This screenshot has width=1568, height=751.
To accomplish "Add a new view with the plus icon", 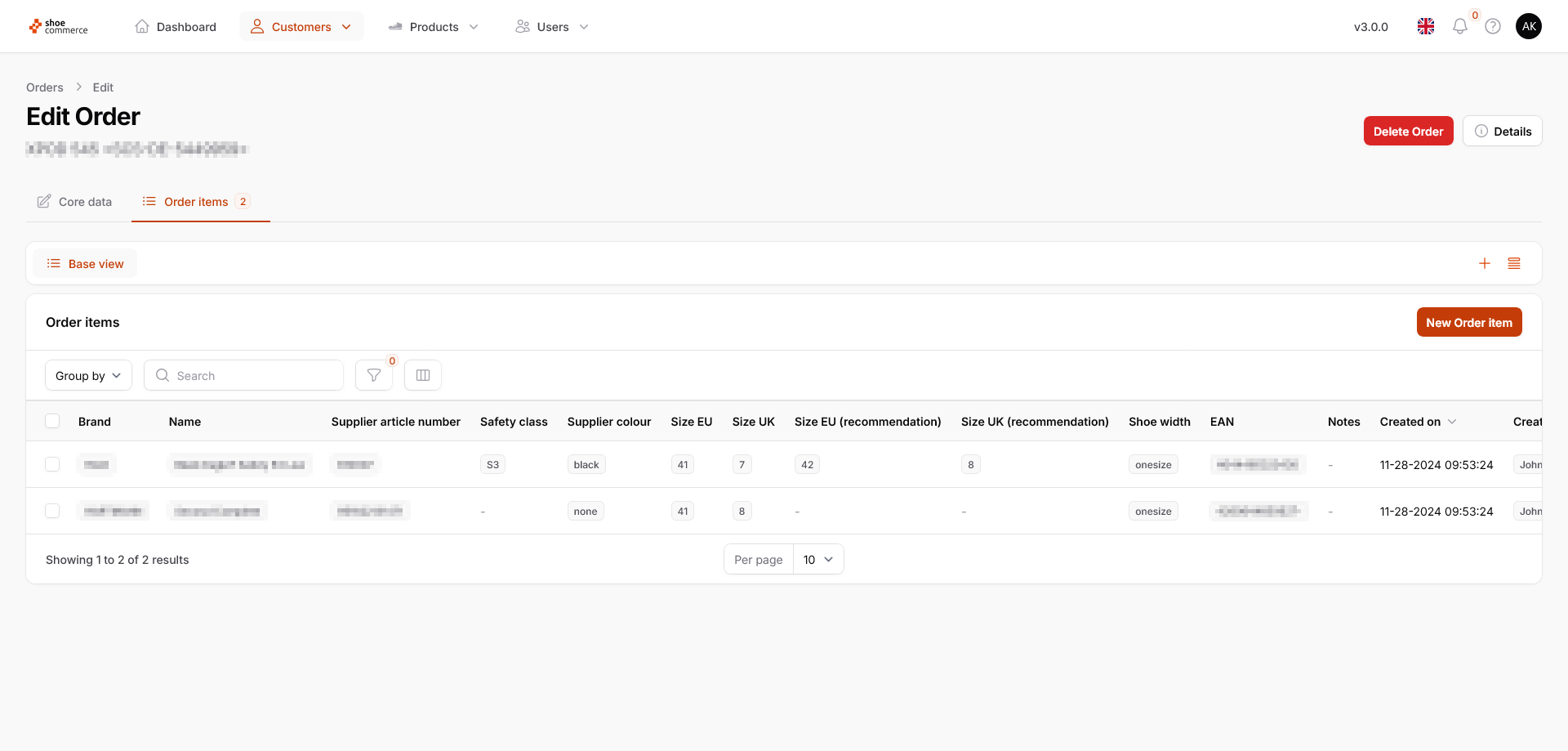I will click(1485, 263).
